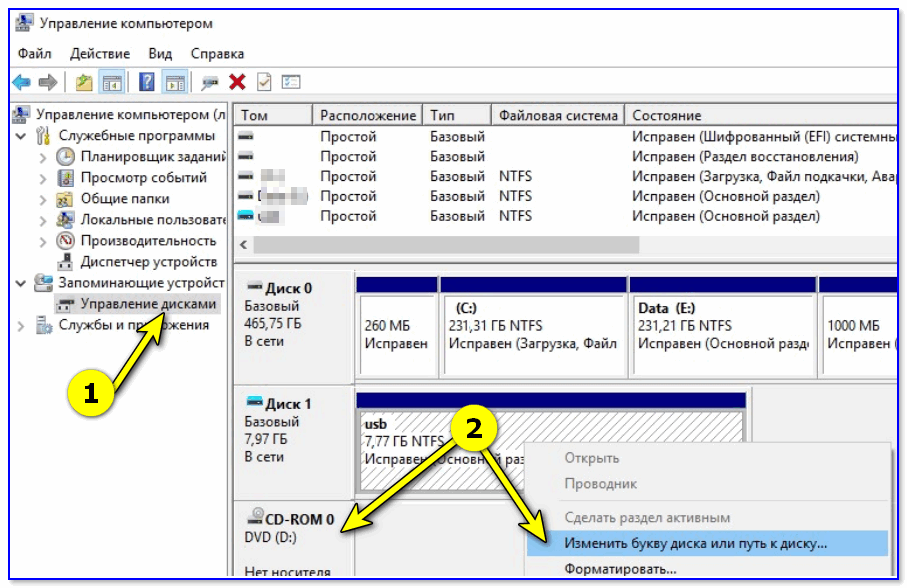Click the last toolbar icon with checklist
Viewport: 907px width, 588px height.
pos(291,82)
